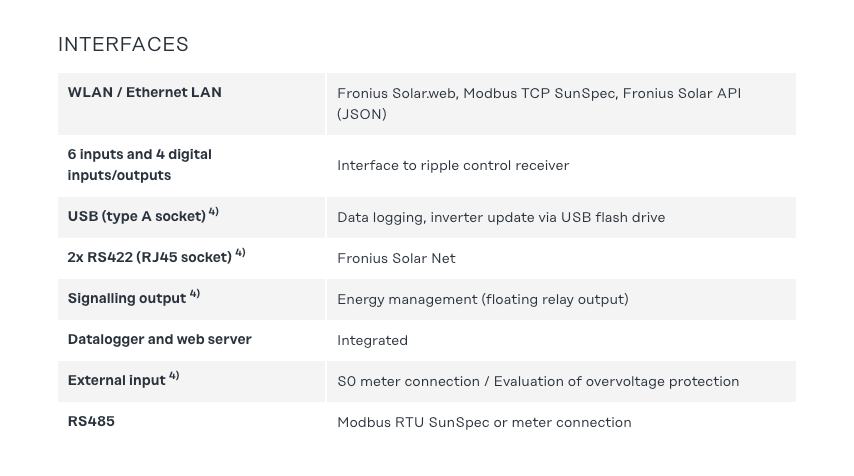
Task: Click footnote 4 marker beside USB socket
Action: (214, 212)
